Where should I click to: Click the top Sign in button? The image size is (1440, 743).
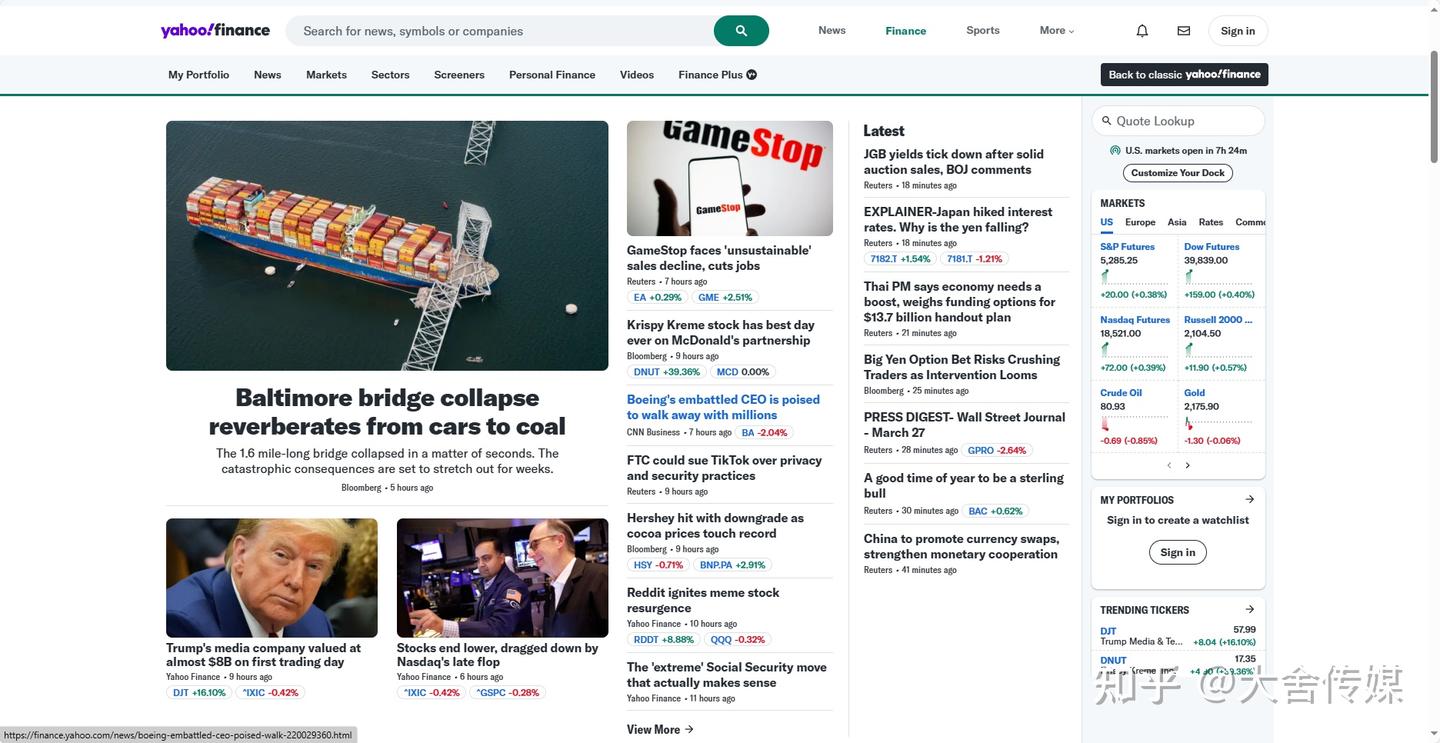[1238, 31]
